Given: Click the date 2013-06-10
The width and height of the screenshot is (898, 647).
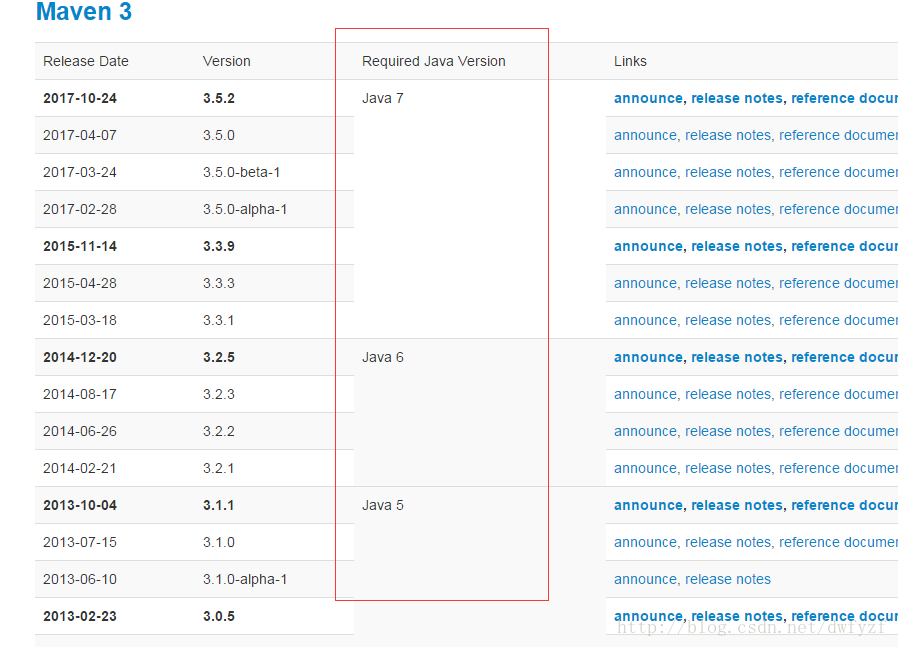Looking at the screenshot, I should [x=80, y=579].
